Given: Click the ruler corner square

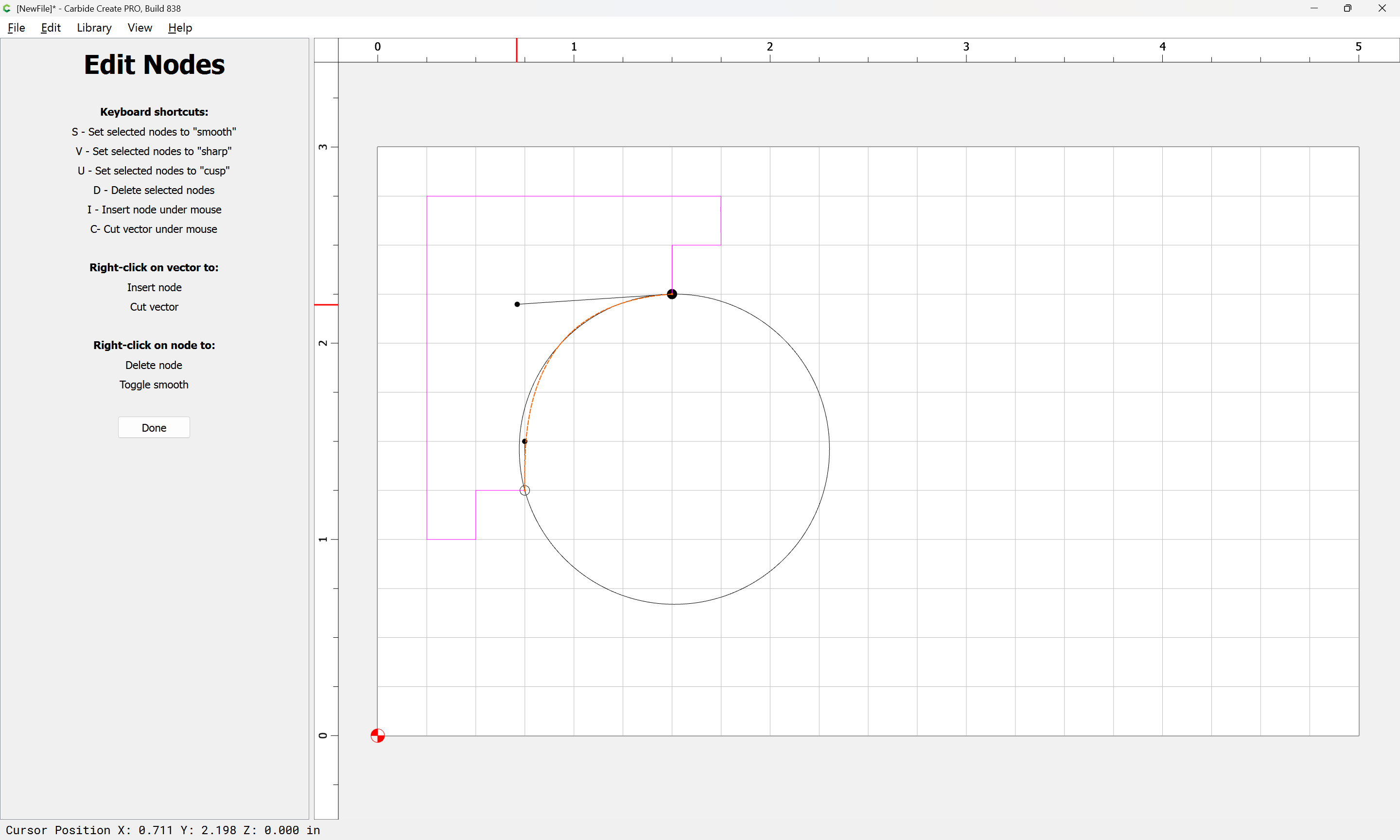Looking at the screenshot, I should tap(326, 51).
